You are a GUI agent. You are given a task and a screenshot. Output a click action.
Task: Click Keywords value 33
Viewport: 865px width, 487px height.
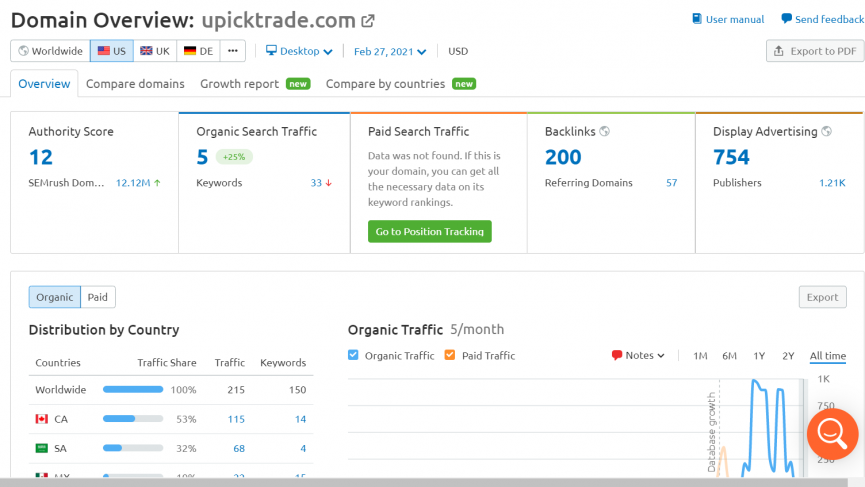click(316, 183)
